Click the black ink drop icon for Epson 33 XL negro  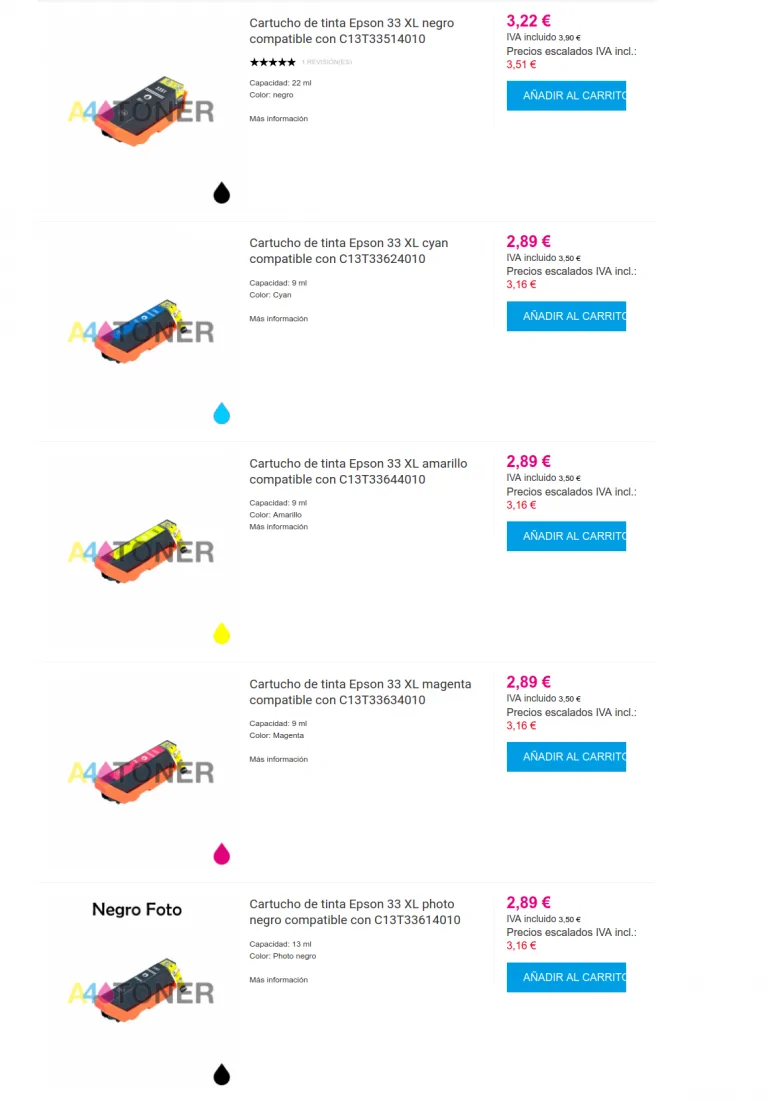[x=222, y=193]
